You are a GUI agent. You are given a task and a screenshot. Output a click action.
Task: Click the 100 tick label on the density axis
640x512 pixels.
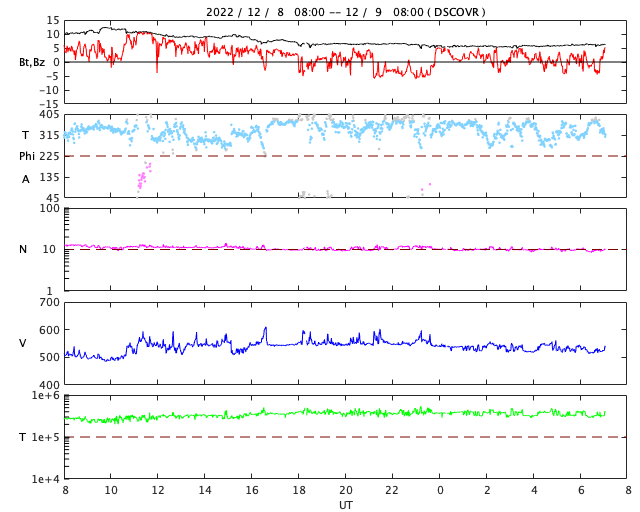click(49, 208)
